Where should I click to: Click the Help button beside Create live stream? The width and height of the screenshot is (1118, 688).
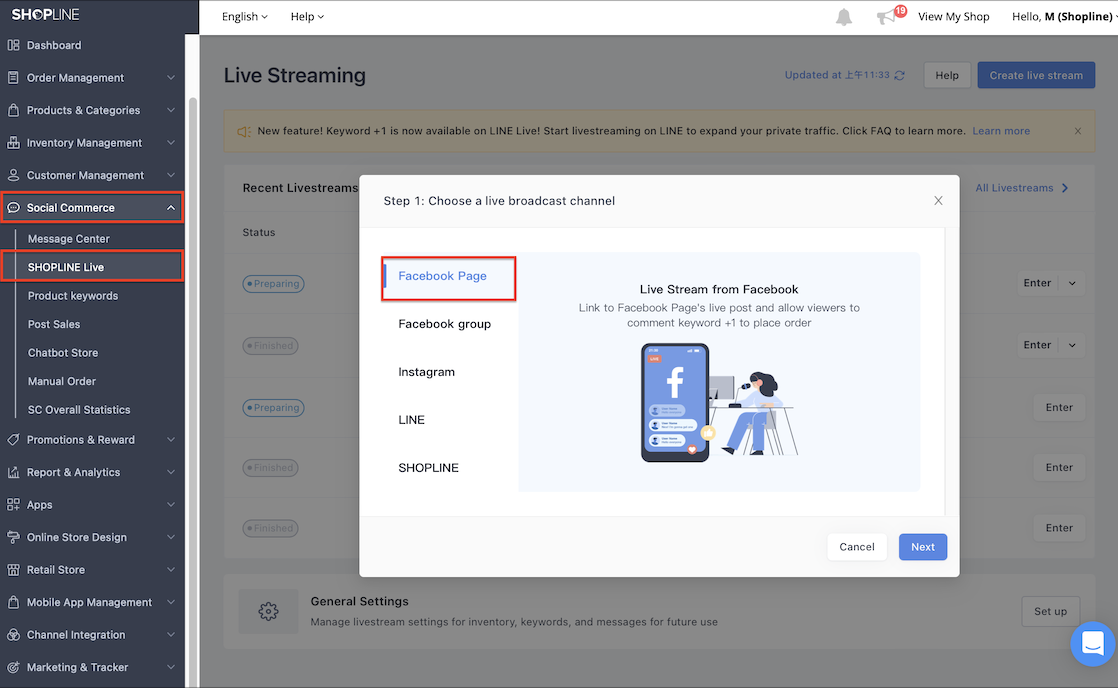click(947, 76)
